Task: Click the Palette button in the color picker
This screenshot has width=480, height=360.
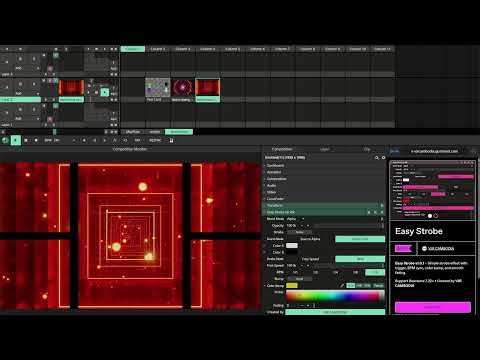Action: [378, 286]
